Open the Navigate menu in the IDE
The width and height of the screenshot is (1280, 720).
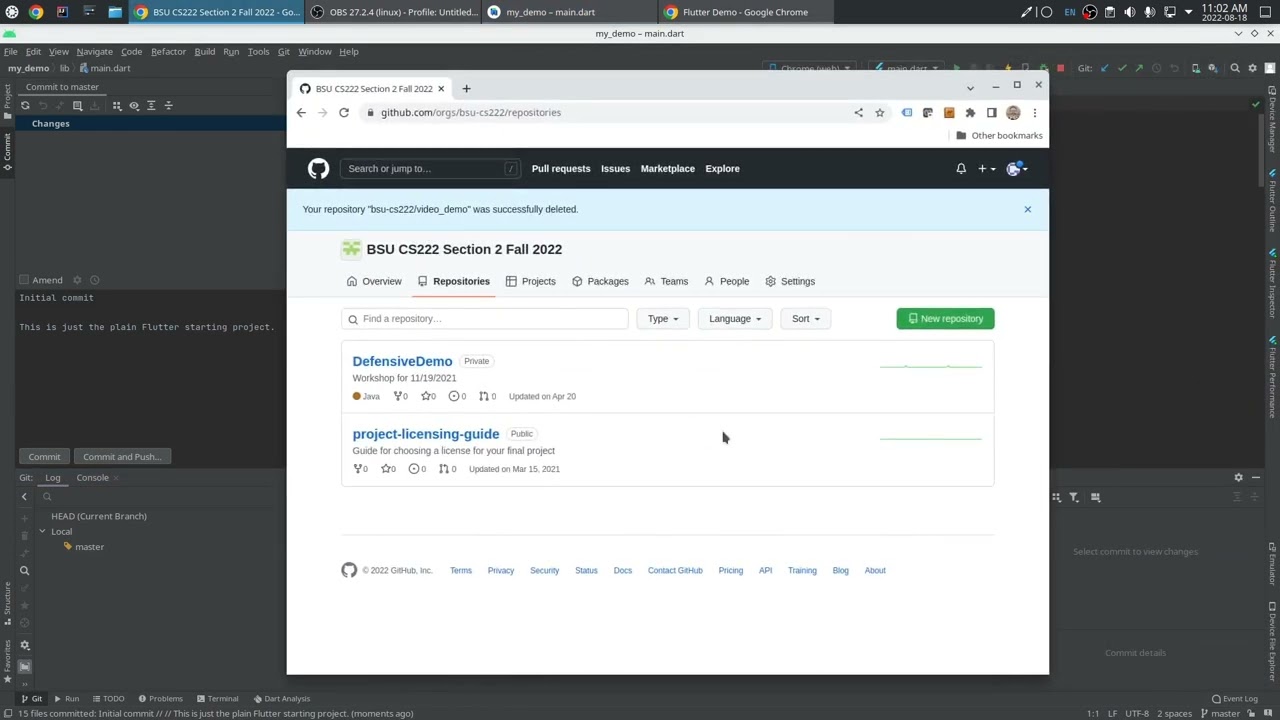(94, 51)
